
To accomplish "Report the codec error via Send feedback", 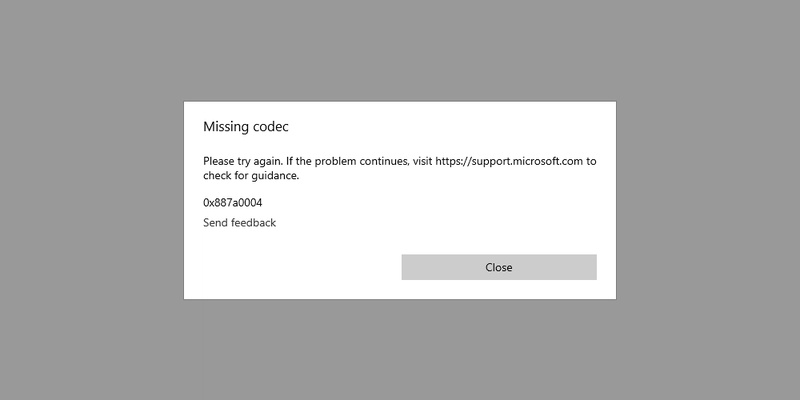I will point(239,222).
